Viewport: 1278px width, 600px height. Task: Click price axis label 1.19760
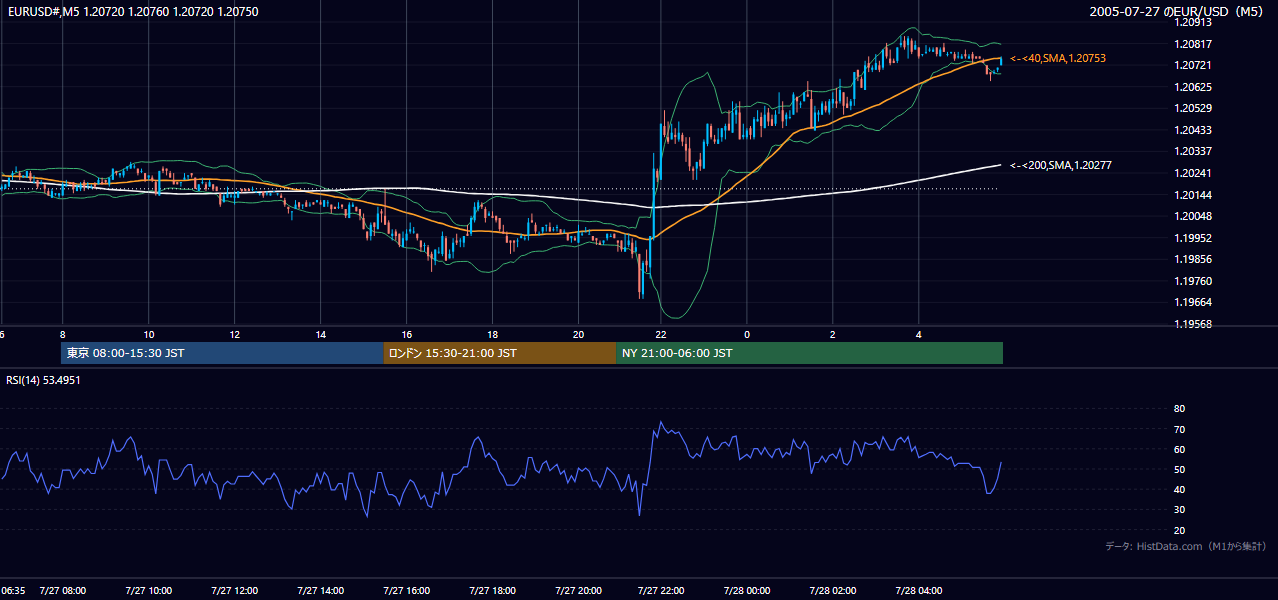[1193, 281]
